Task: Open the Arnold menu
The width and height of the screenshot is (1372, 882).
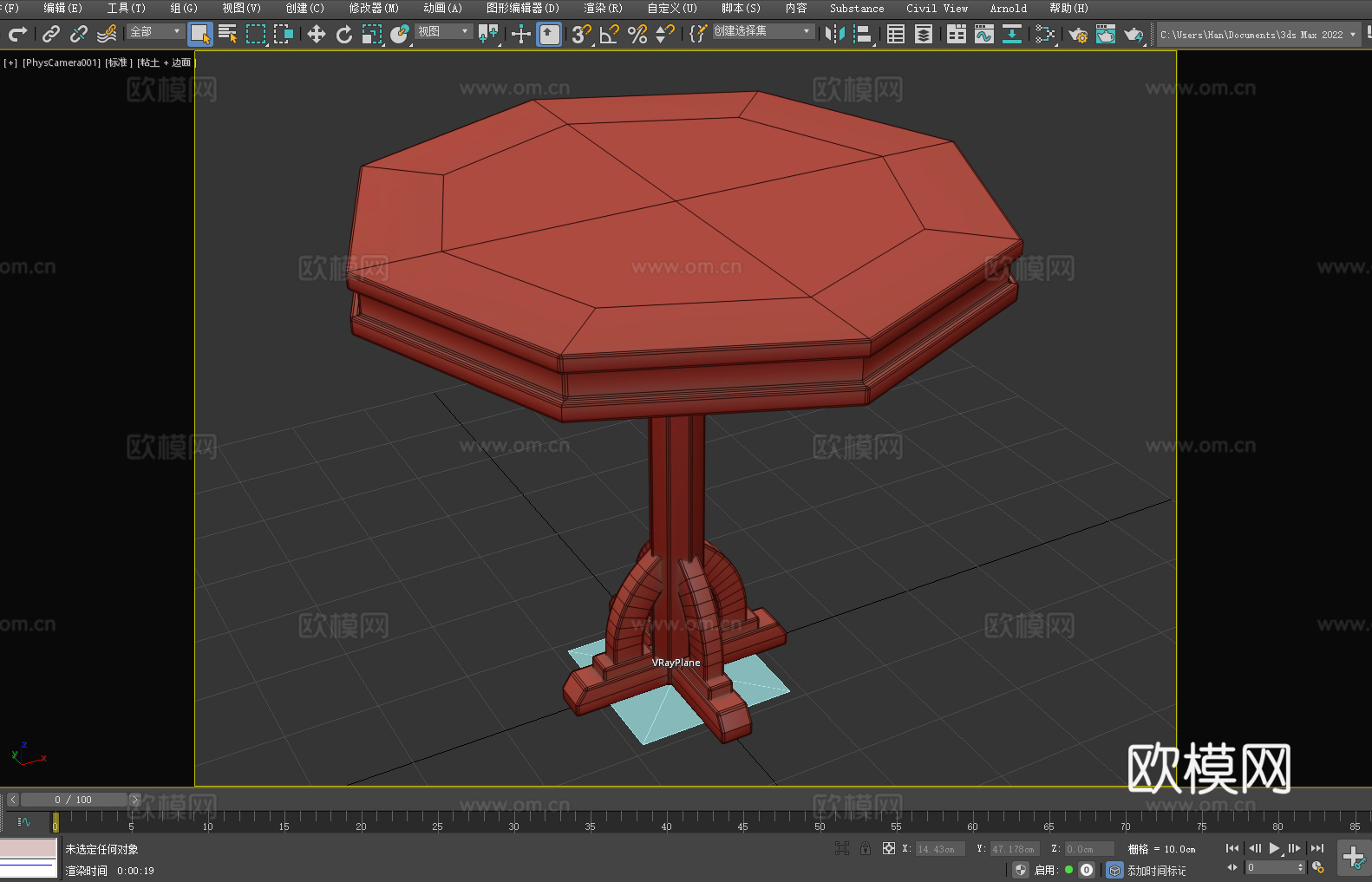Action: pos(1008,8)
